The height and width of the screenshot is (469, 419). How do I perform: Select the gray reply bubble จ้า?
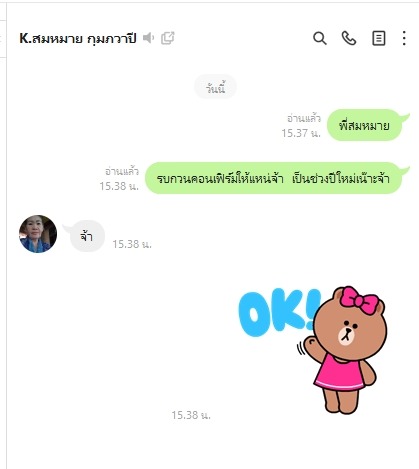tap(87, 236)
